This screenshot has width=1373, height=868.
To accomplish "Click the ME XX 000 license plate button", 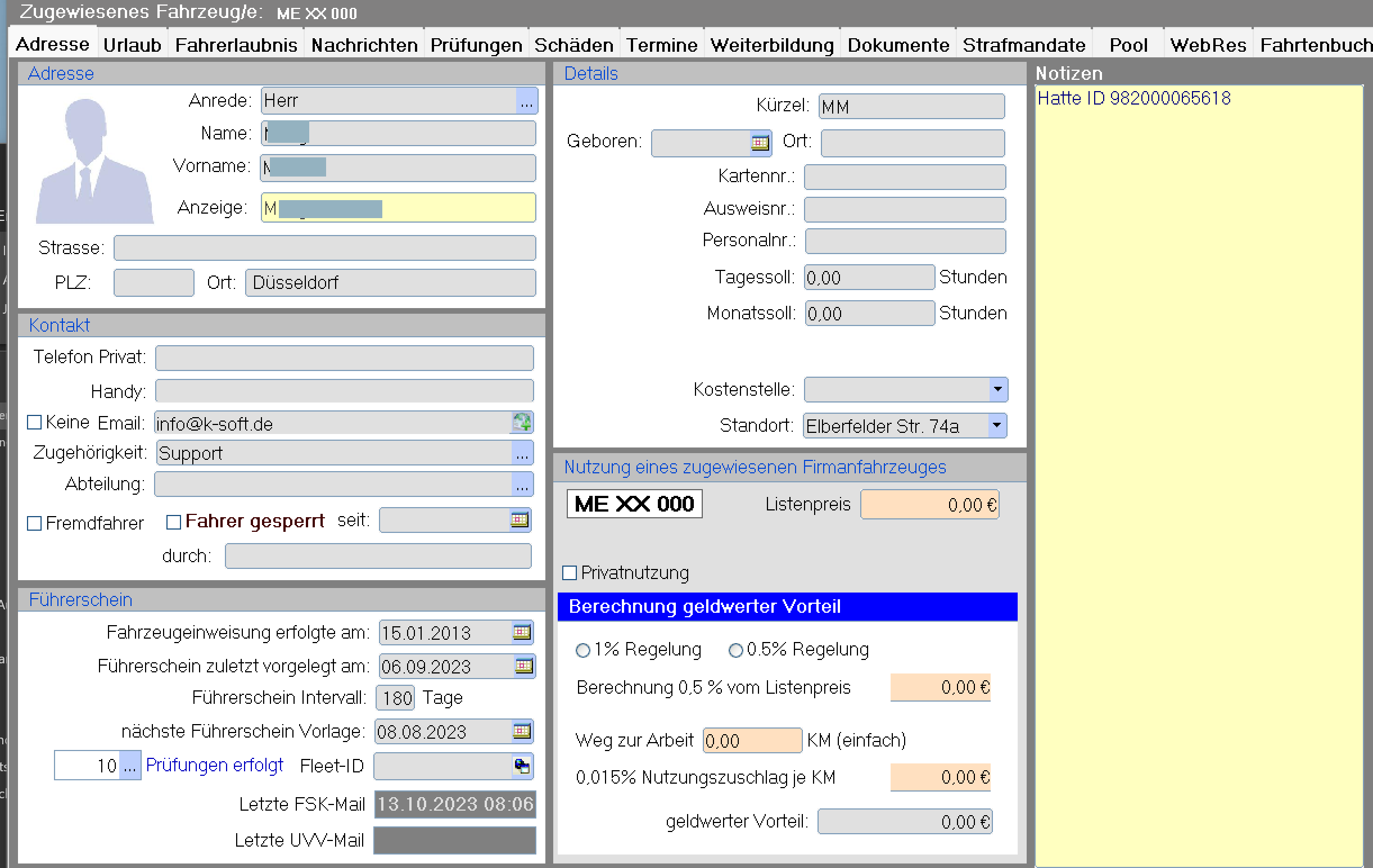I will click(x=634, y=504).
